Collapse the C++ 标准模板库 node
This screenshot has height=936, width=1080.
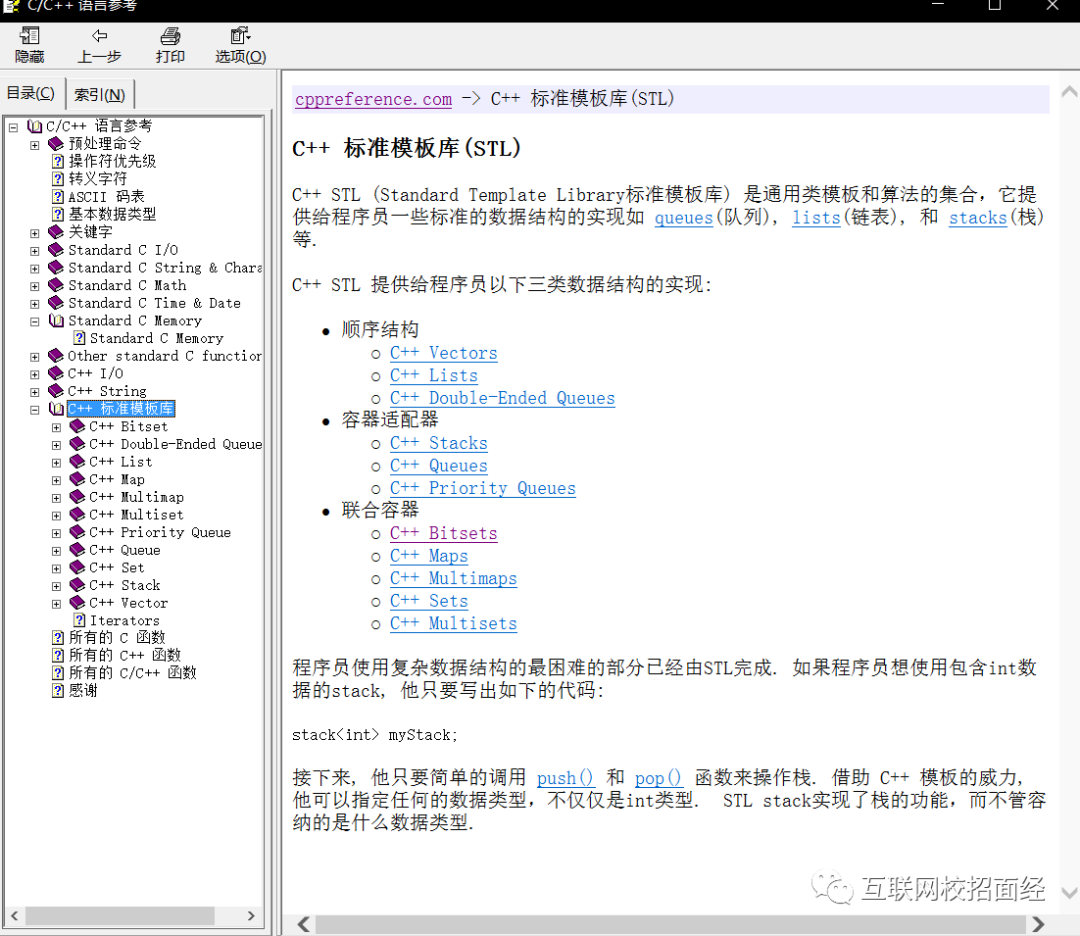click(34, 410)
